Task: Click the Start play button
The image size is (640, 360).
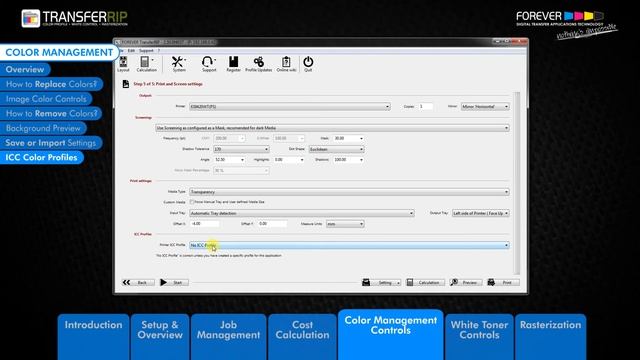Action: coord(173,282)
